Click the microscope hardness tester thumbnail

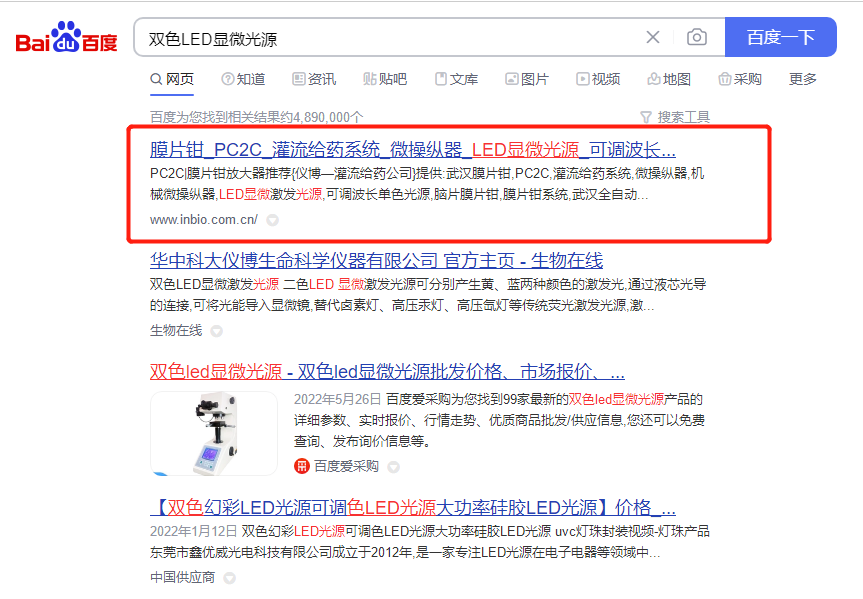(x=214, y=433)
